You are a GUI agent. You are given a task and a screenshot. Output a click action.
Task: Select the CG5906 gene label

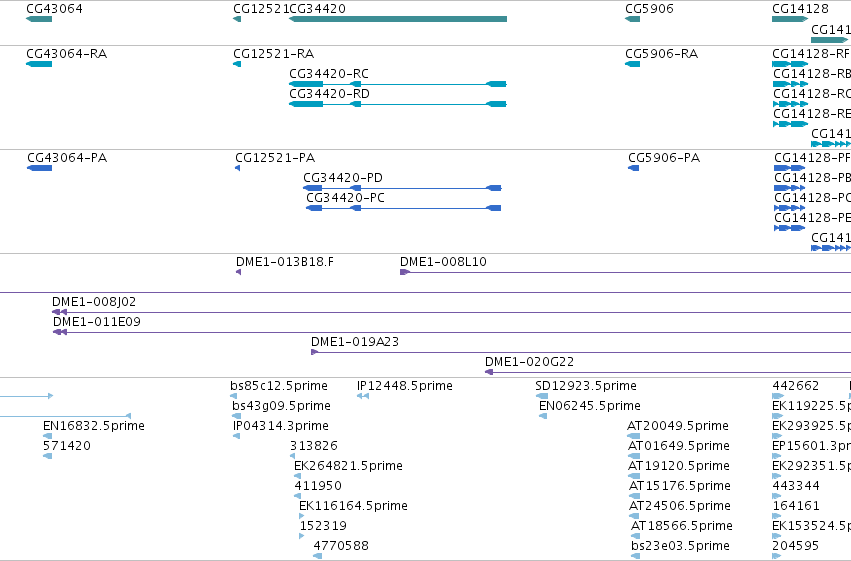coord(649,9)
